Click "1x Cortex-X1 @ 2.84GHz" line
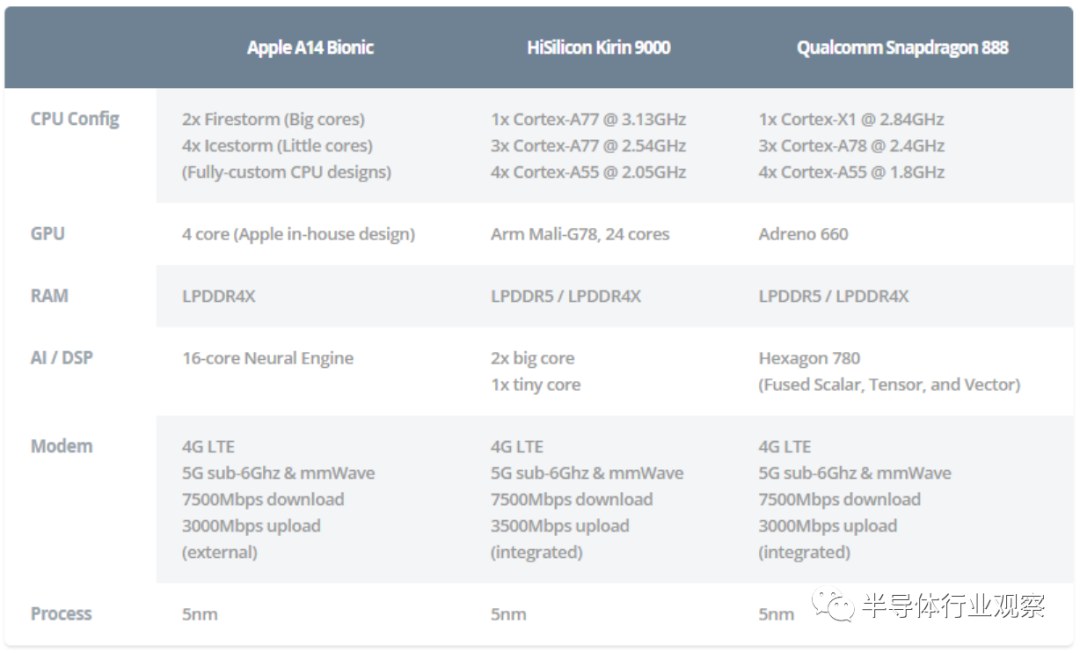 coord(851,119)
